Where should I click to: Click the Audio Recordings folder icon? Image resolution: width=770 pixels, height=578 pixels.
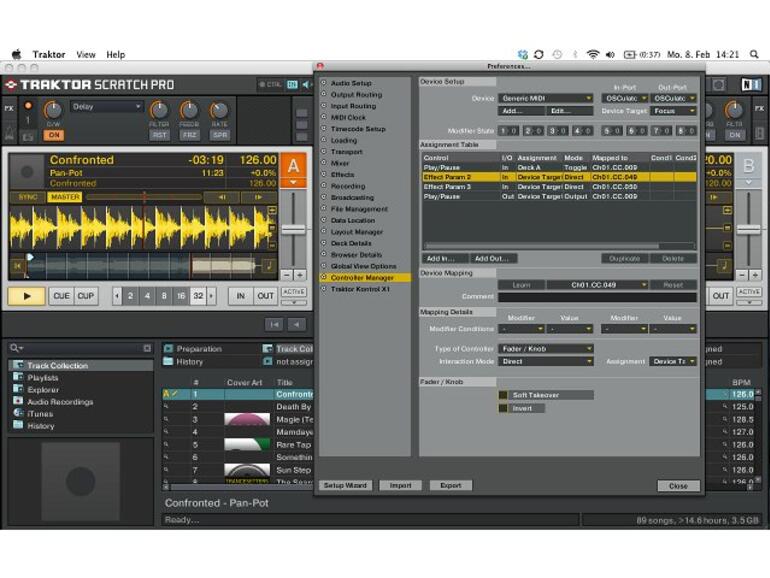17,401
